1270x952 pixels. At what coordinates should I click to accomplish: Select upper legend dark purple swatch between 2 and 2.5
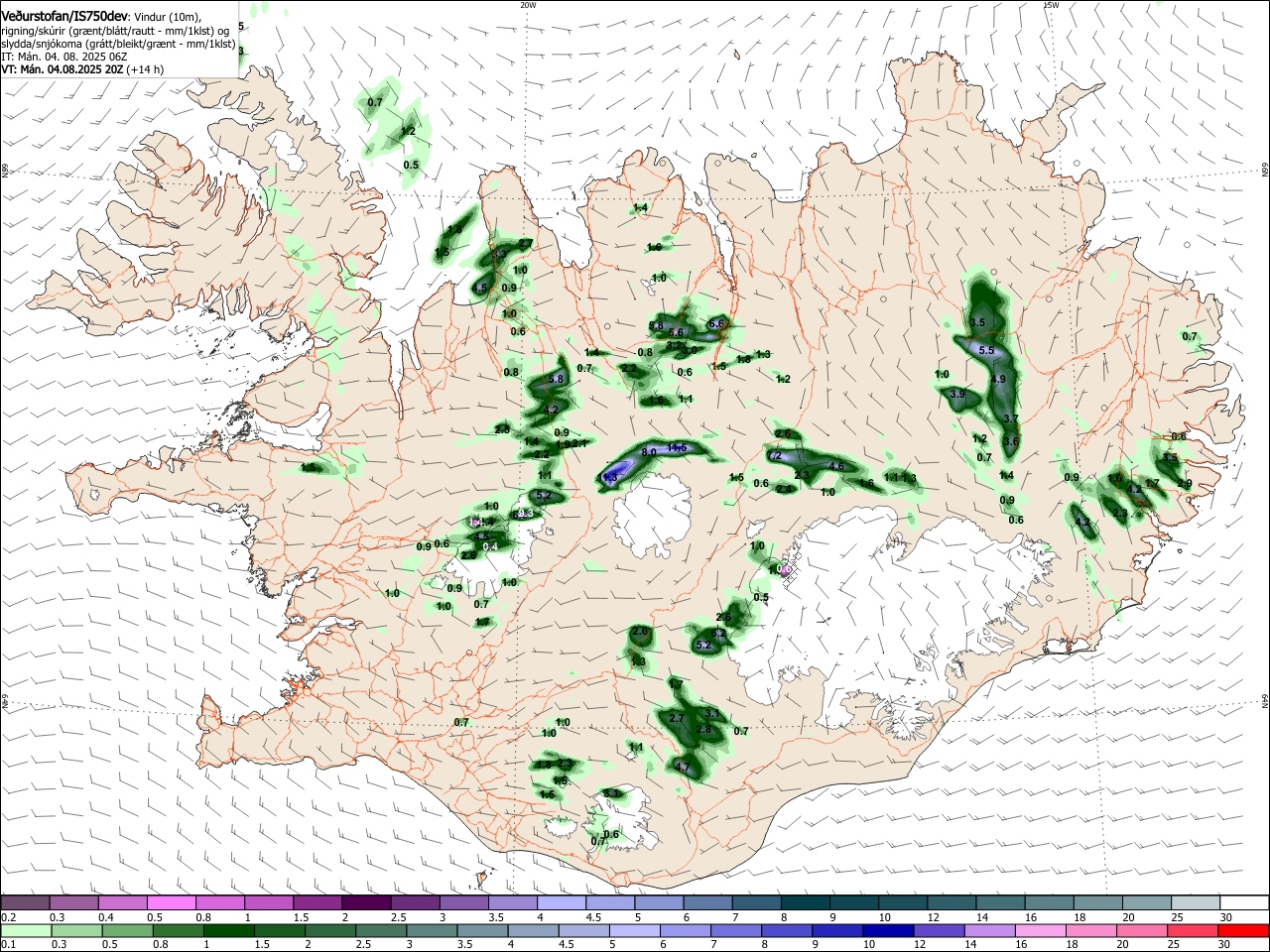365,903
